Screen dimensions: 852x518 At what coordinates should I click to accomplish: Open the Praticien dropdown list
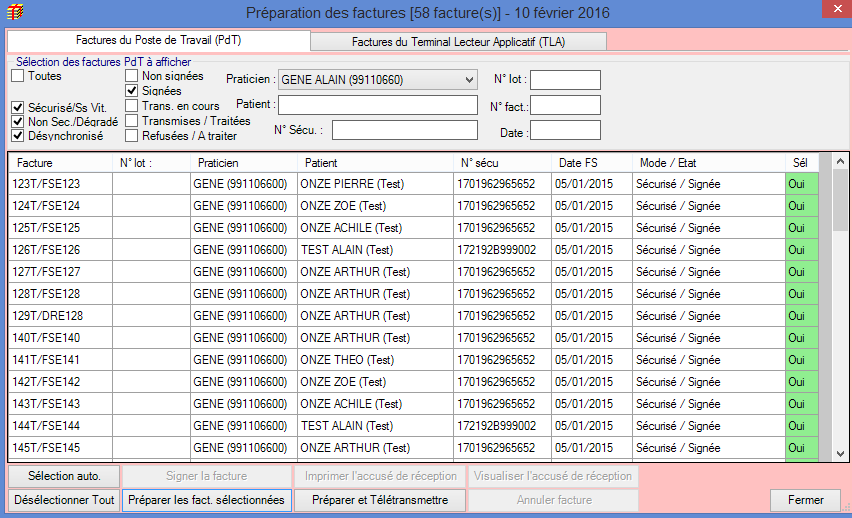click(x=469, y=79)
